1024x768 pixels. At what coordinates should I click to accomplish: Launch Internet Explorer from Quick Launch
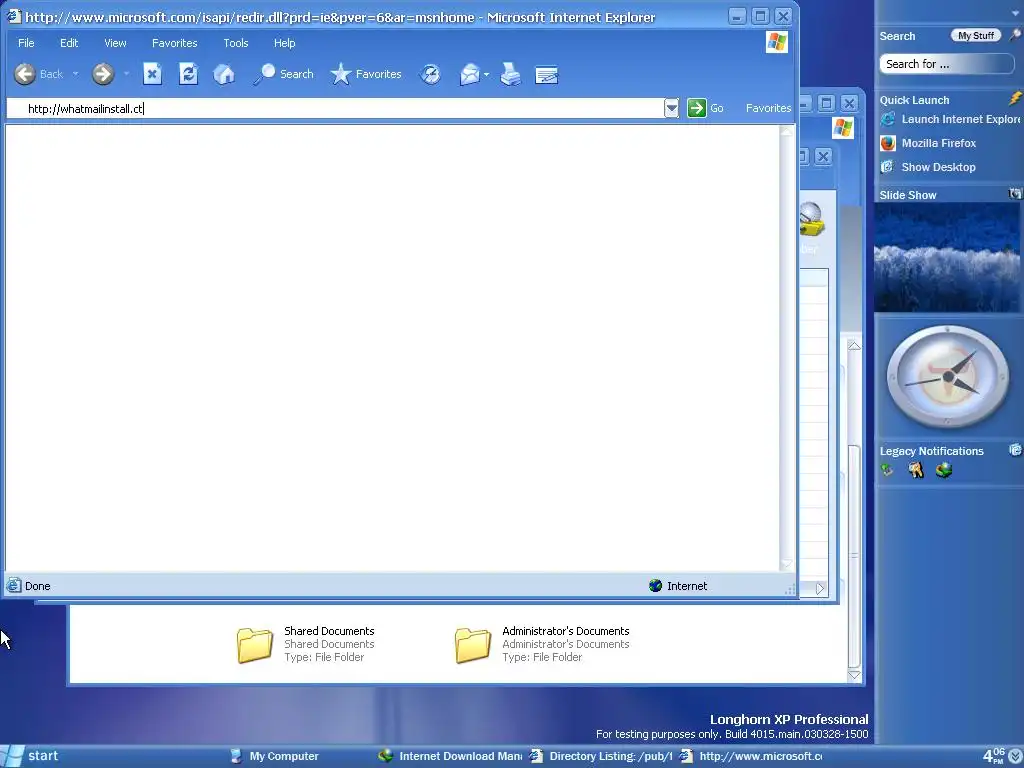[x=959, y=120]
